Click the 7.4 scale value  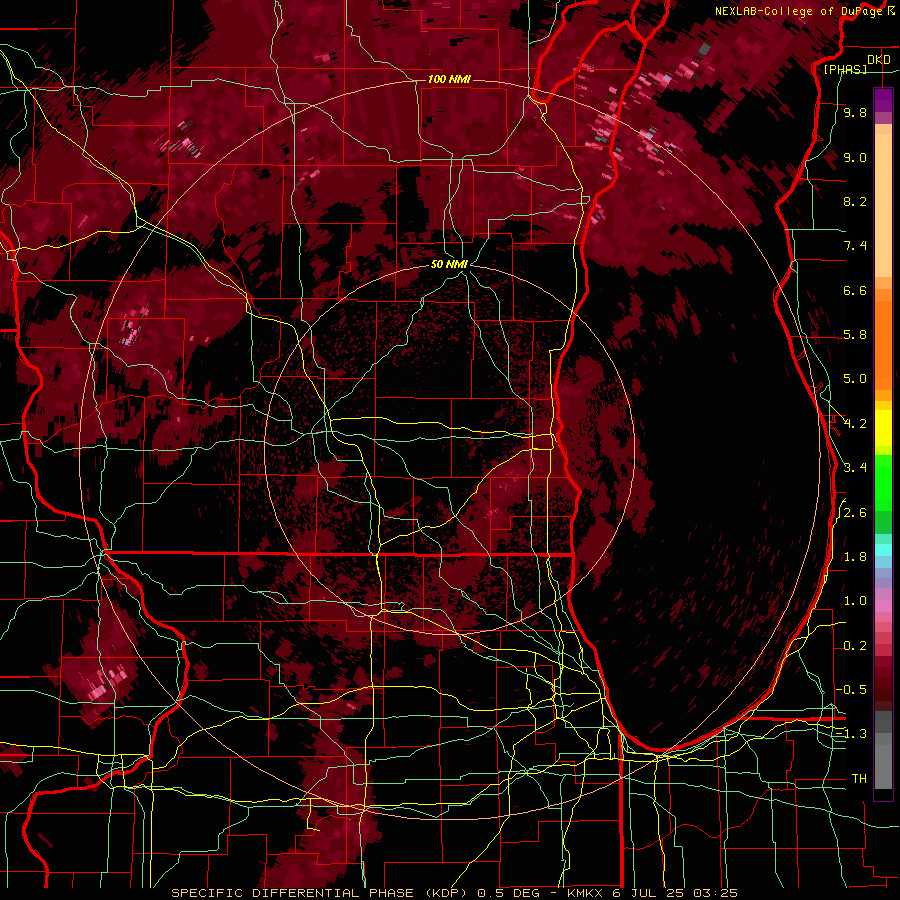click(855, 246)
